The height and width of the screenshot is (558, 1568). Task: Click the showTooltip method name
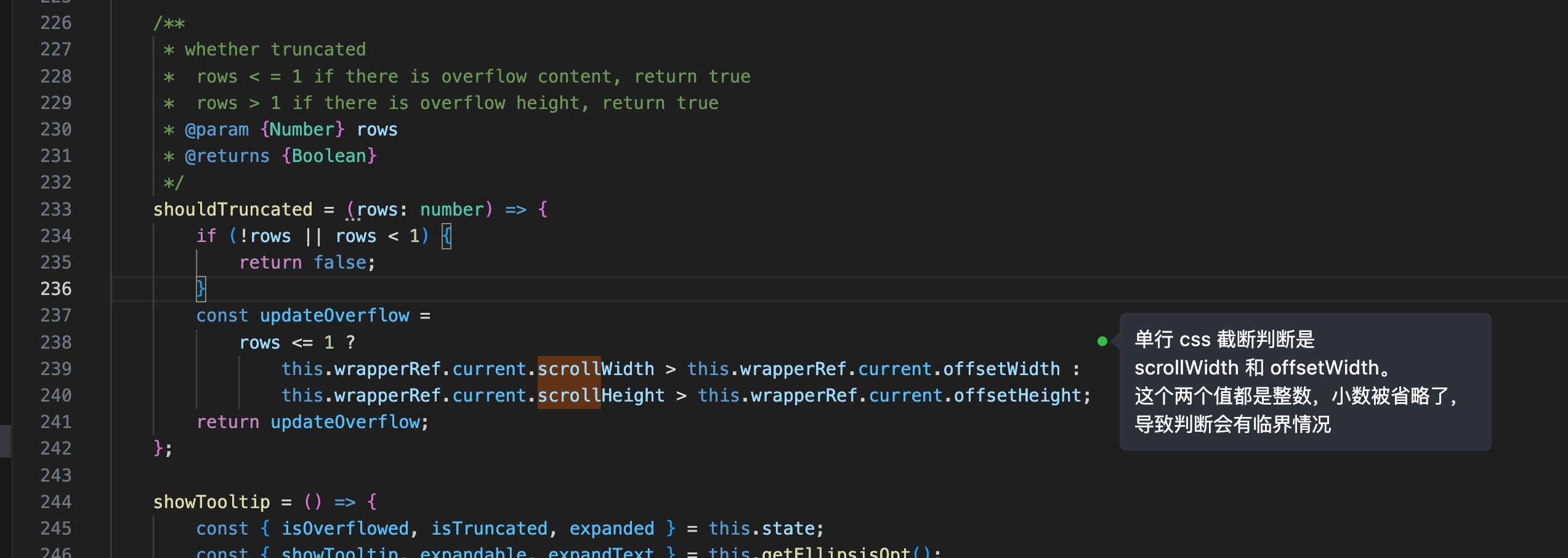(212, 501)
